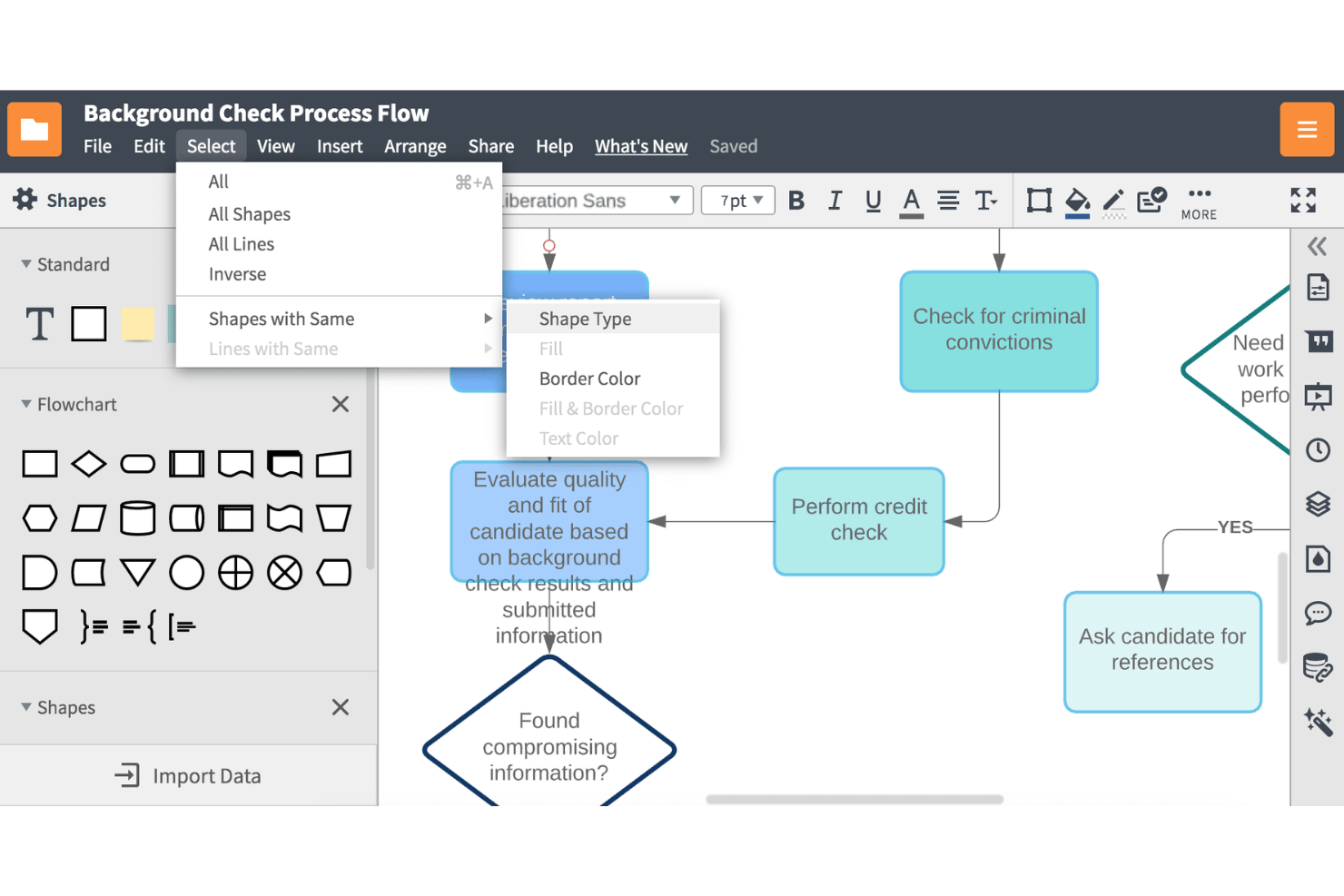The height and width of the screenshot is (896, 1344).
Task: Select the standard Block square shape
Action: 89,324
